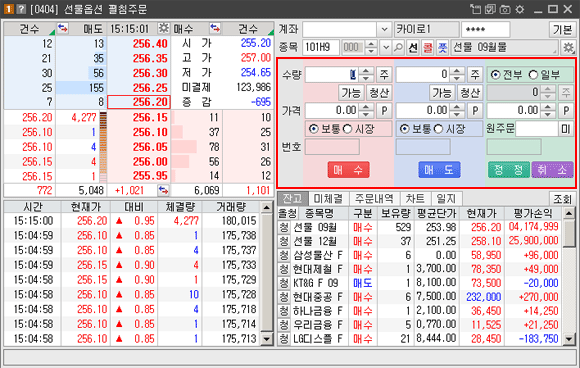This screenshot has height=368, width=580.
Task: Click the detach window icon in the title bar
Action: (x=475, y=9)
